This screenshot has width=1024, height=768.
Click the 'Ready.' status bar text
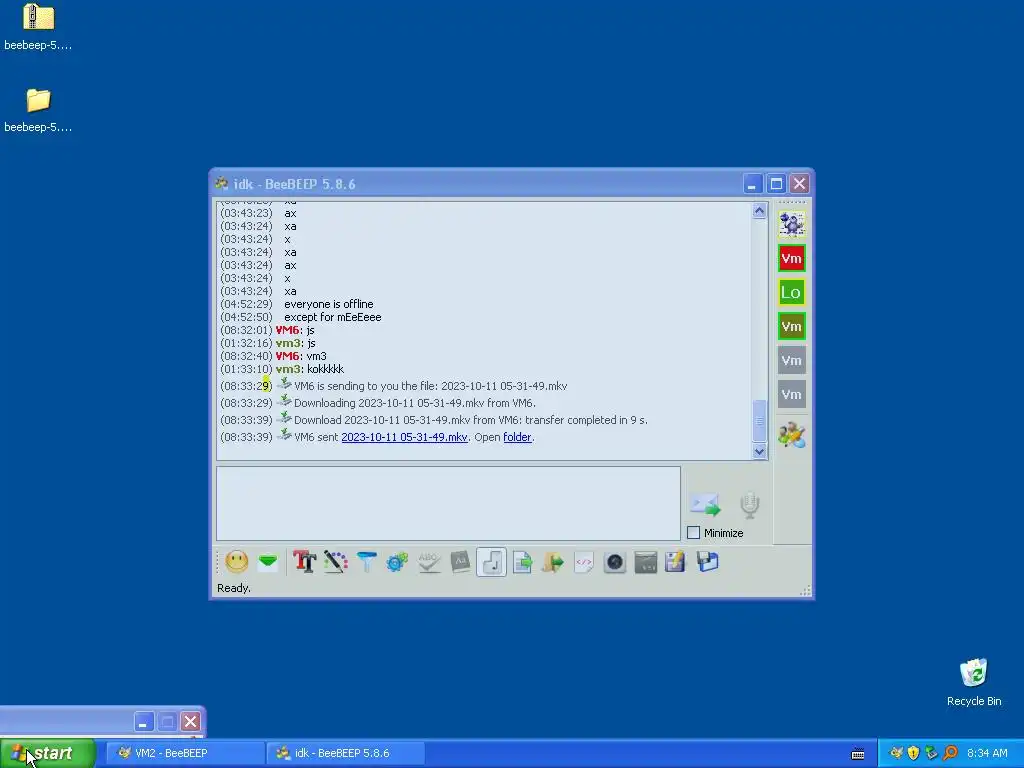[x=234, y=588]
